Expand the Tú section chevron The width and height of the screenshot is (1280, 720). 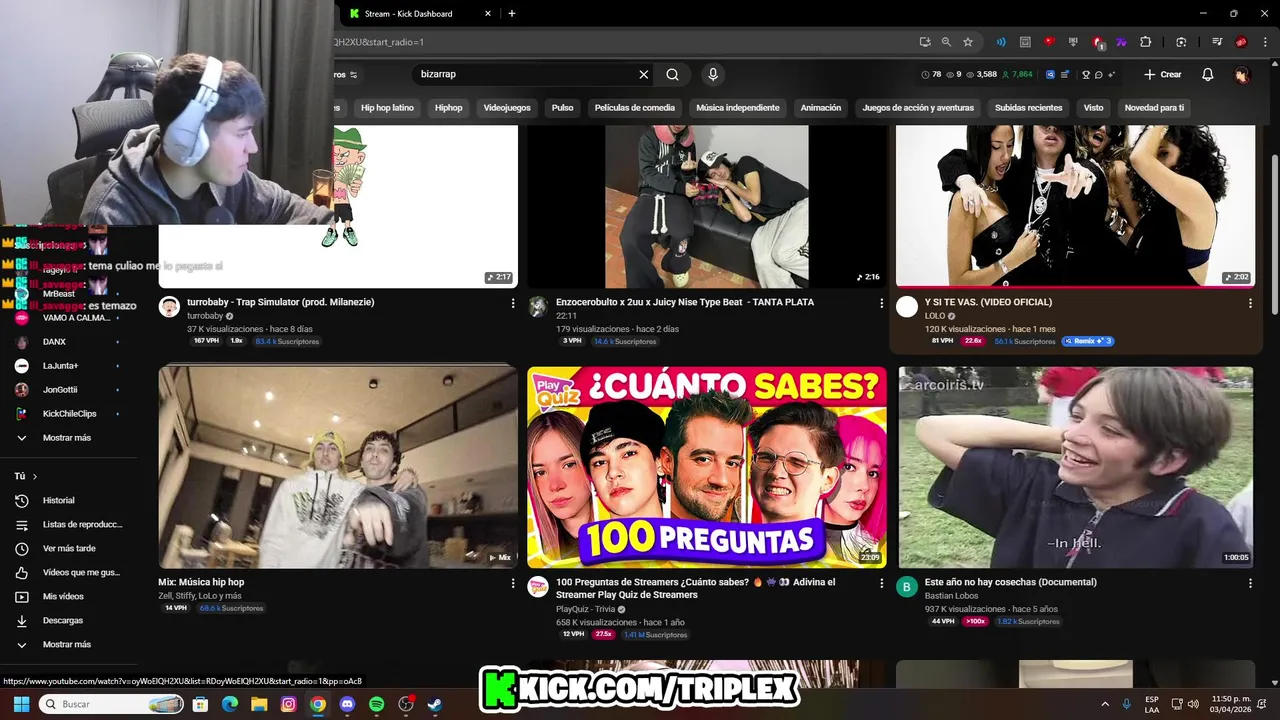click(35, 477)
